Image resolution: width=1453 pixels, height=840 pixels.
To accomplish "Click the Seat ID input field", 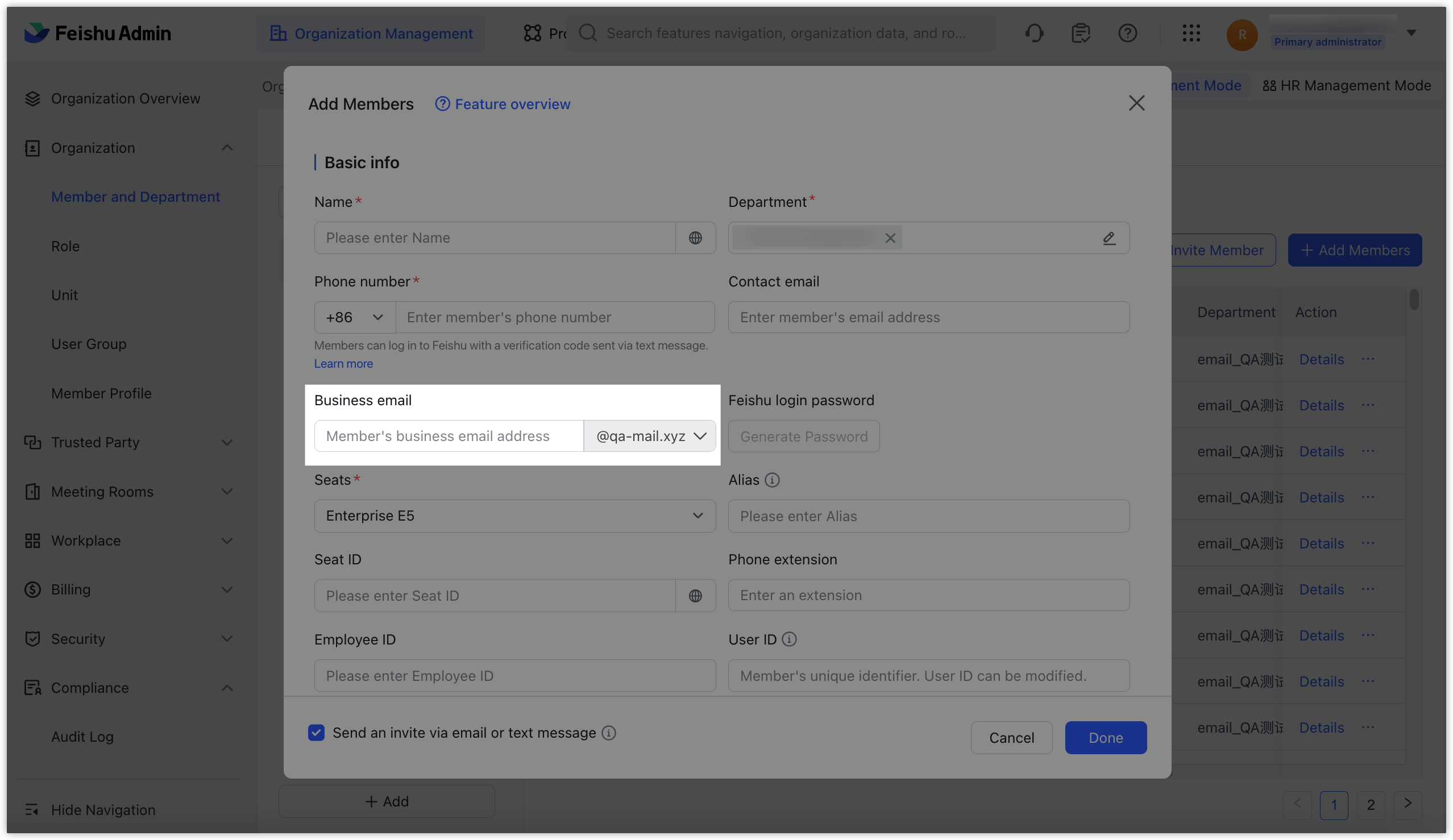I will coord(496,596).
